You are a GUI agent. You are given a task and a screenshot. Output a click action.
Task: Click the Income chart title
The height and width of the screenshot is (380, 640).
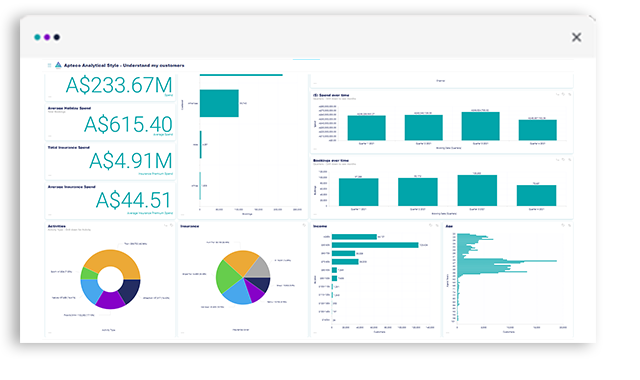pos(320,226)
